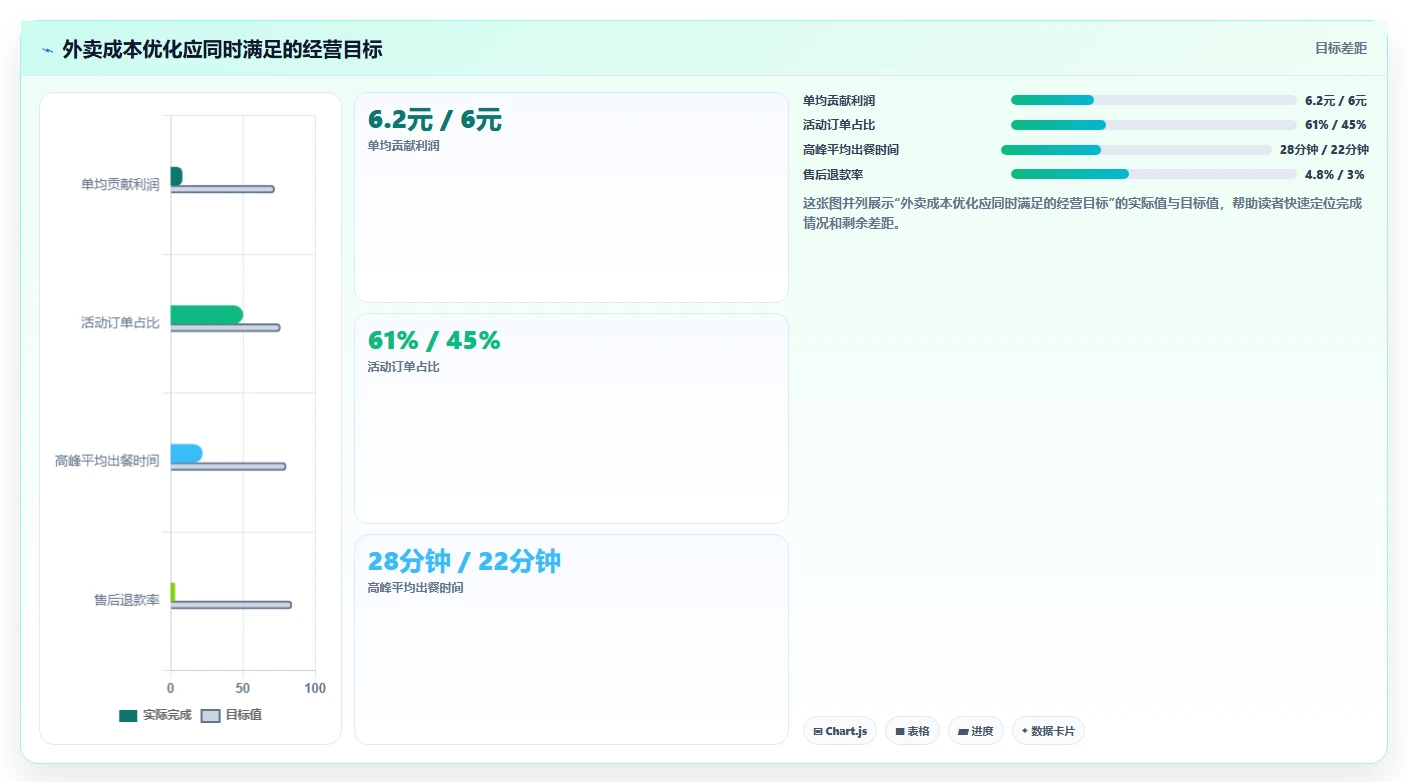Image resolution: width=1408 pixels, height=782 pixels.
Task: Click the 61% / 45% card value
Action: 434,340
